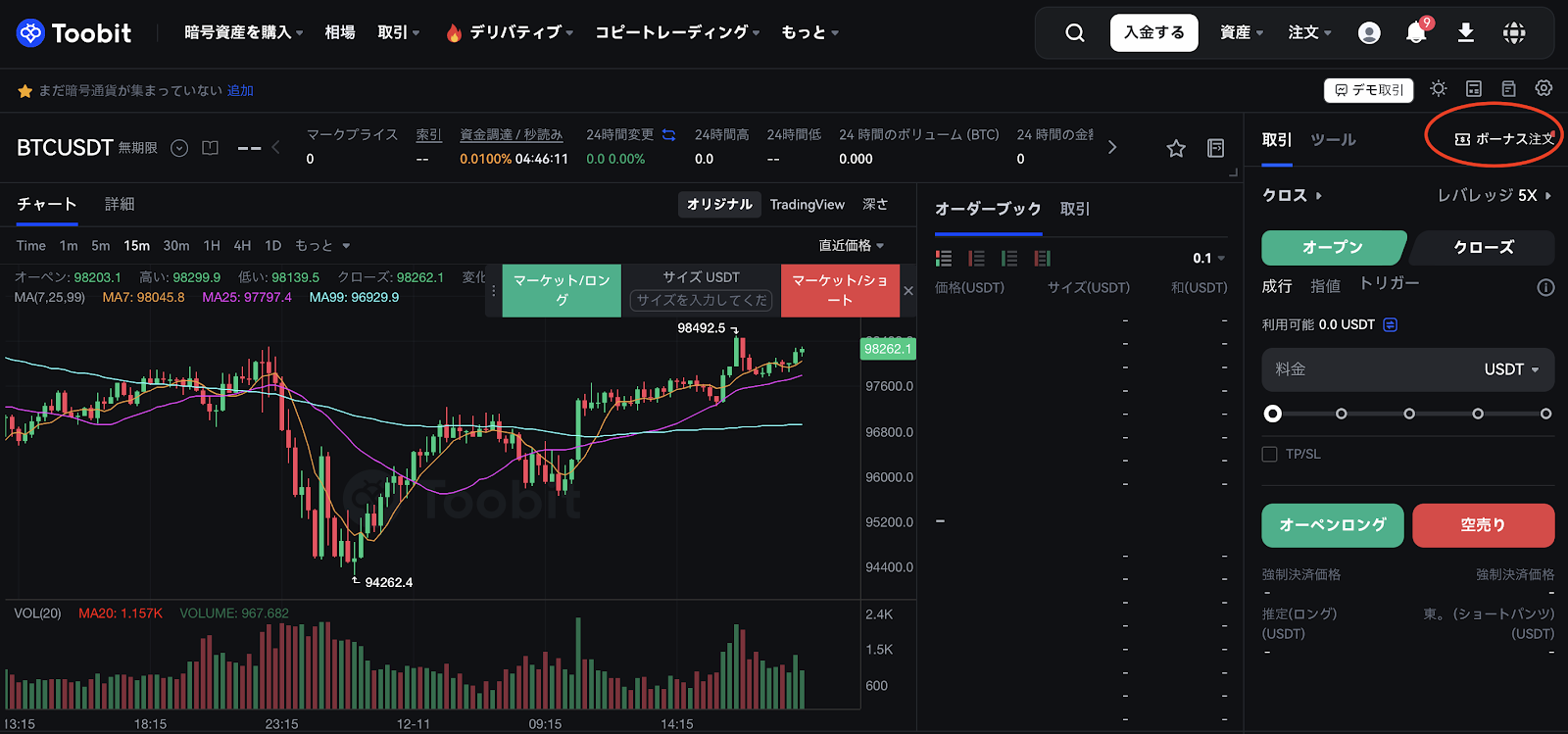Open the language globe icon

pyautogui.click(x=1514, y=33)
